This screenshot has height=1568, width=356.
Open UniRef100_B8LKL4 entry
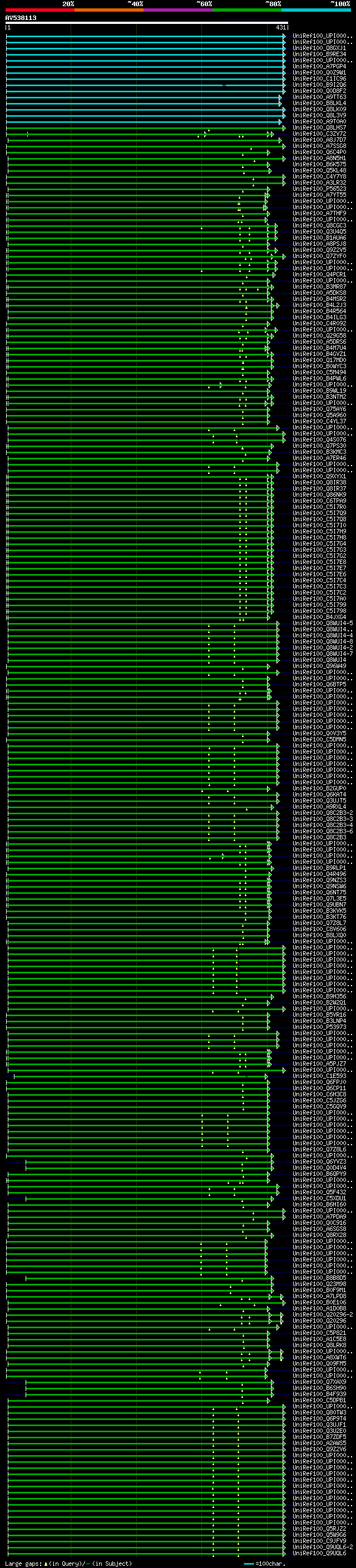[319, 103]
